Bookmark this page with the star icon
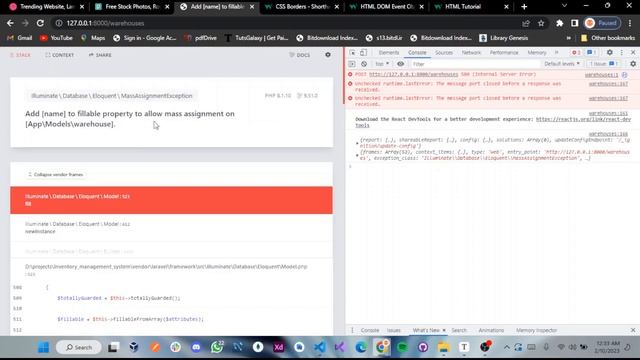 [541, 23]
